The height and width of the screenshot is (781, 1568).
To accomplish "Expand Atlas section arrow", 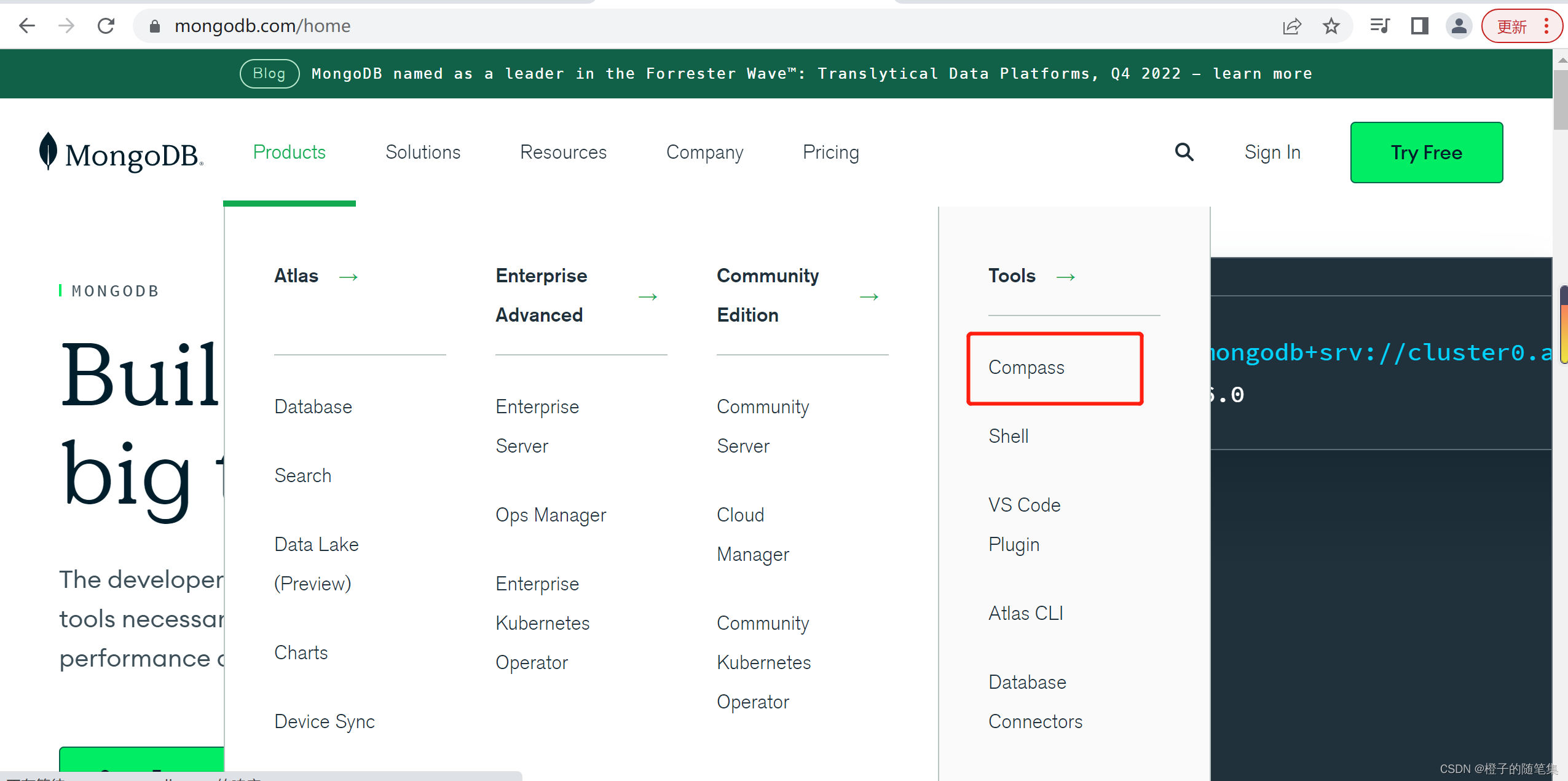I will click(349, 277).
